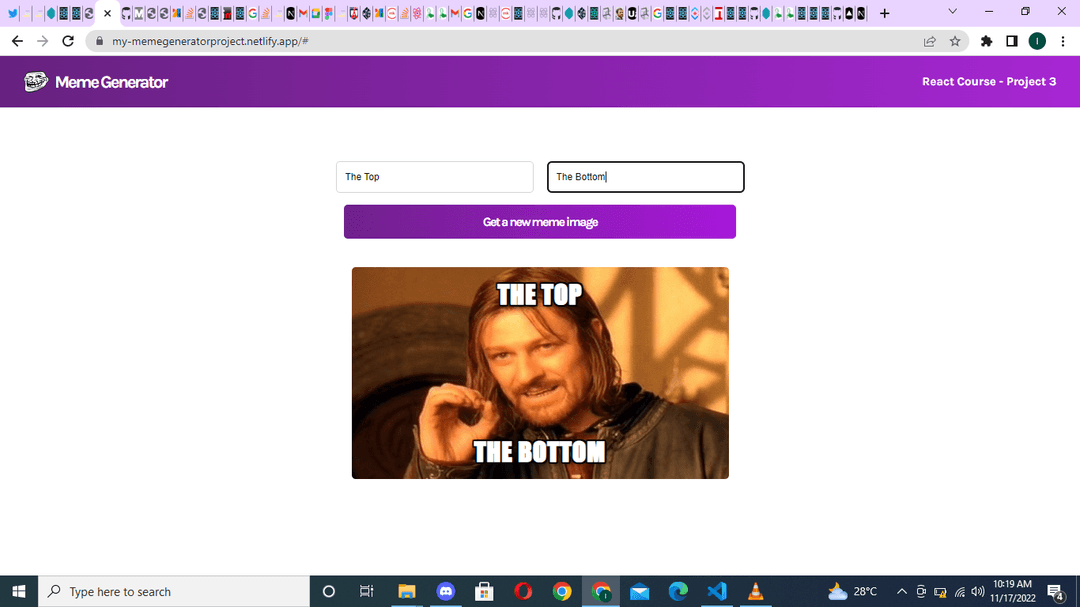Check the battery warning tray icon
This screenshot has width=1080, height=607.
click(940, 591)
